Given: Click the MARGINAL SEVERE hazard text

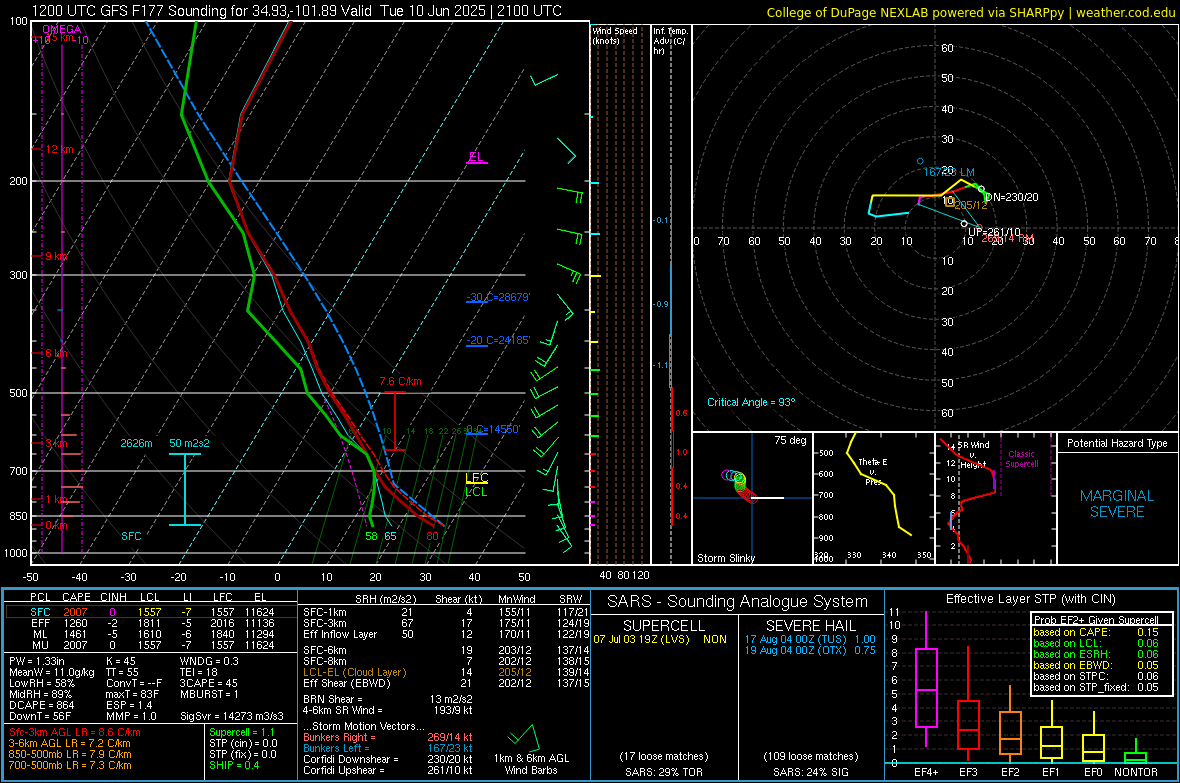Looking at the screenshot, I should coord(1117,504).
